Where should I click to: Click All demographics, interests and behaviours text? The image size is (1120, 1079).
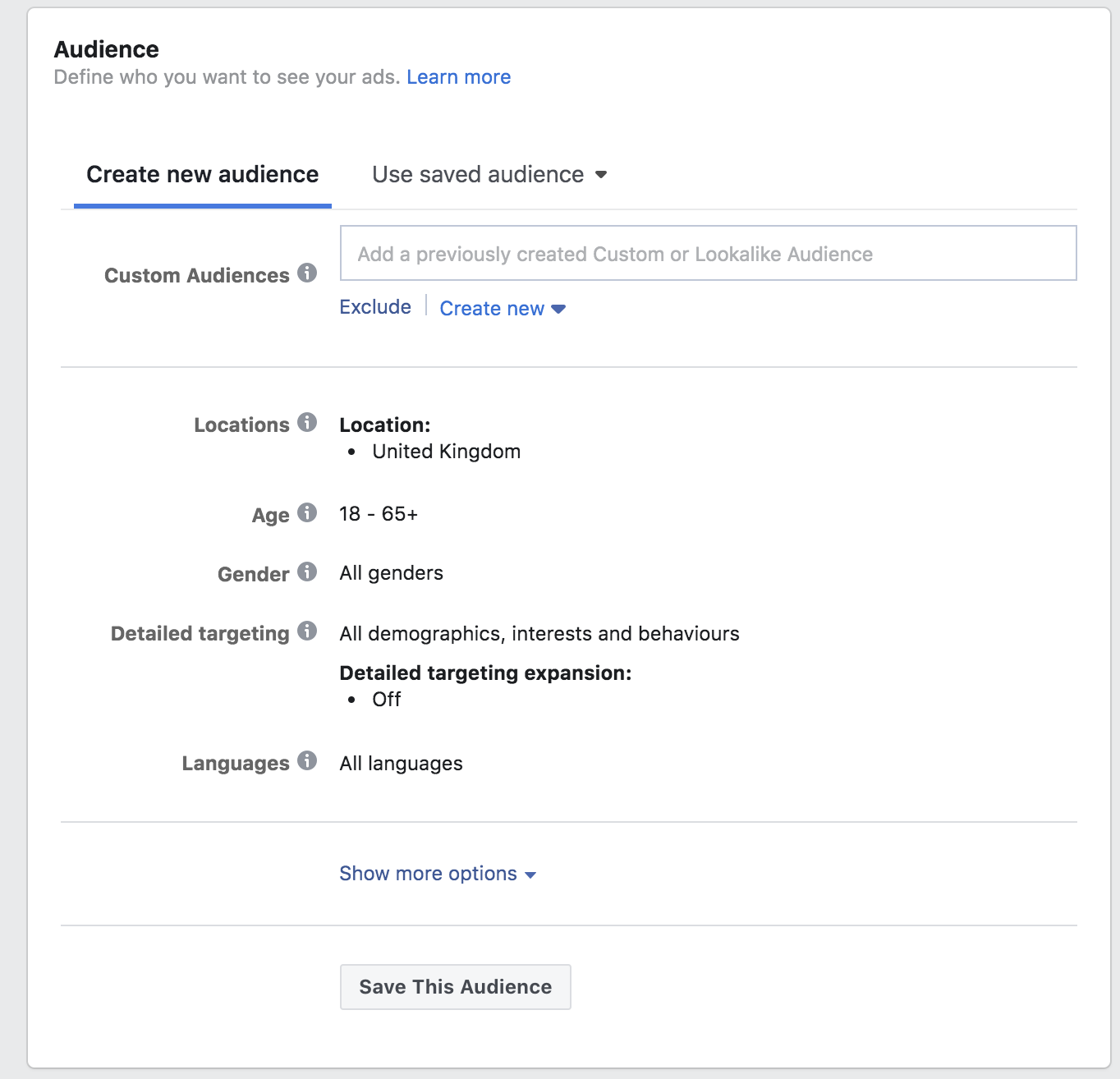pos(539,634)
